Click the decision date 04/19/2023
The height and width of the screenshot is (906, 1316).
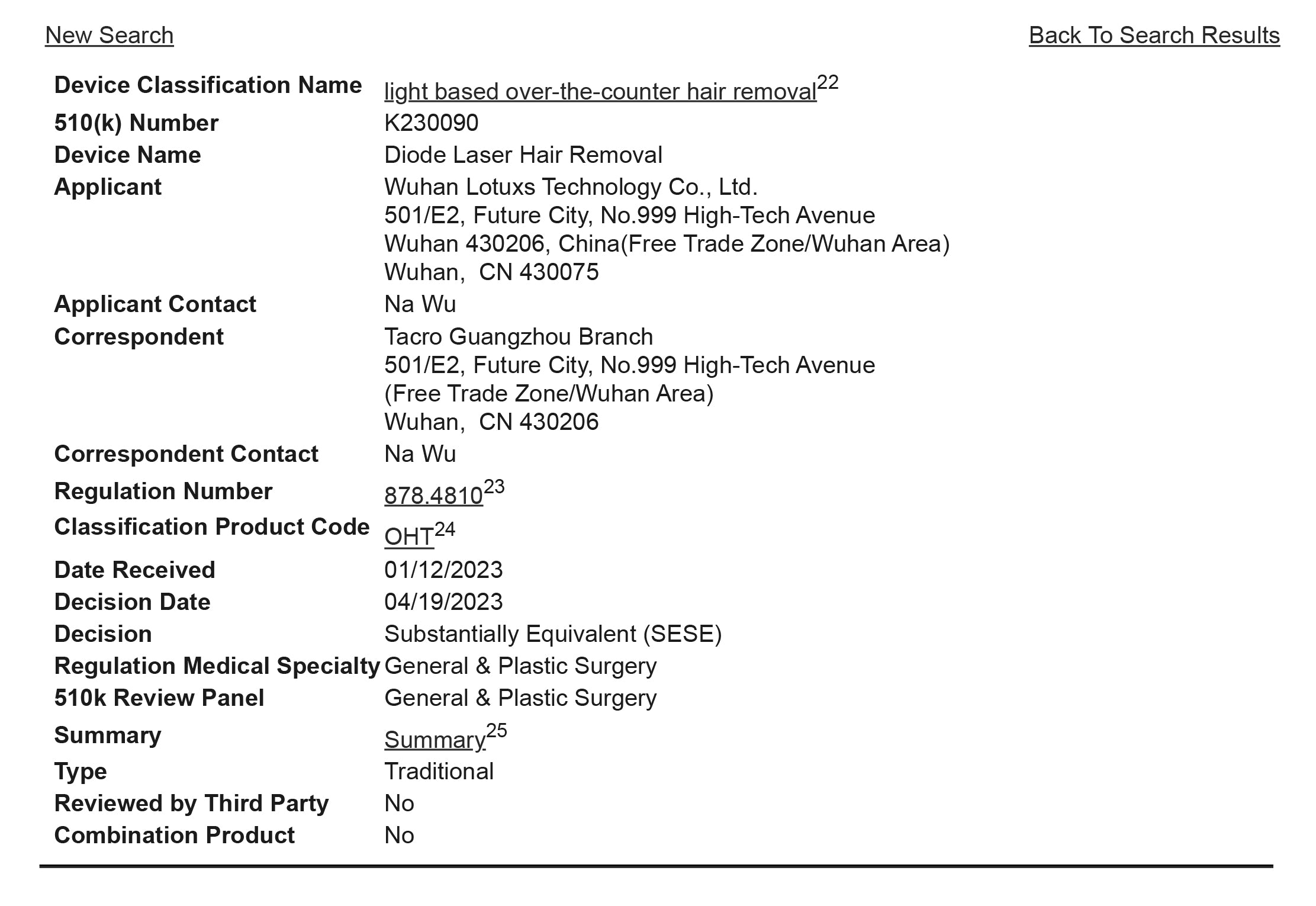pyautogui.click(x=443, y=602)
